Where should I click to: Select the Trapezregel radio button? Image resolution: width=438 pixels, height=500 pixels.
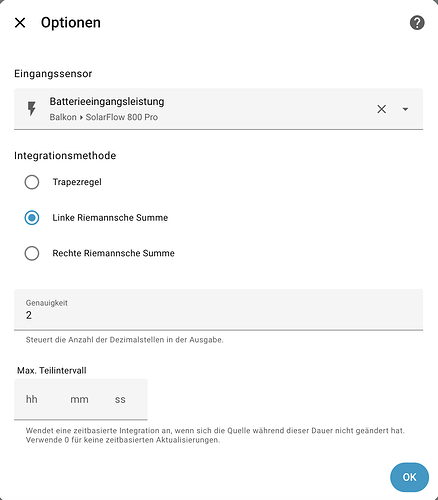(x=32, y=182)
